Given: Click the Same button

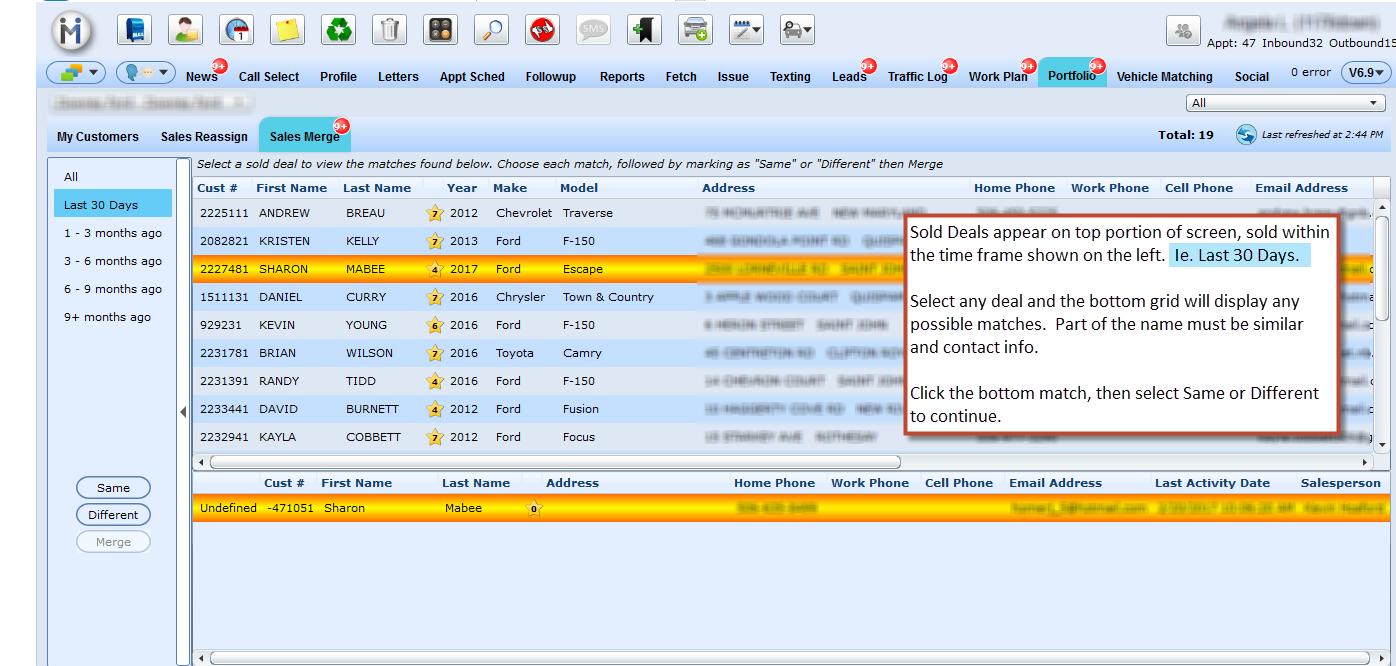Looking at the screenshot, I should [x=113, y=488].
